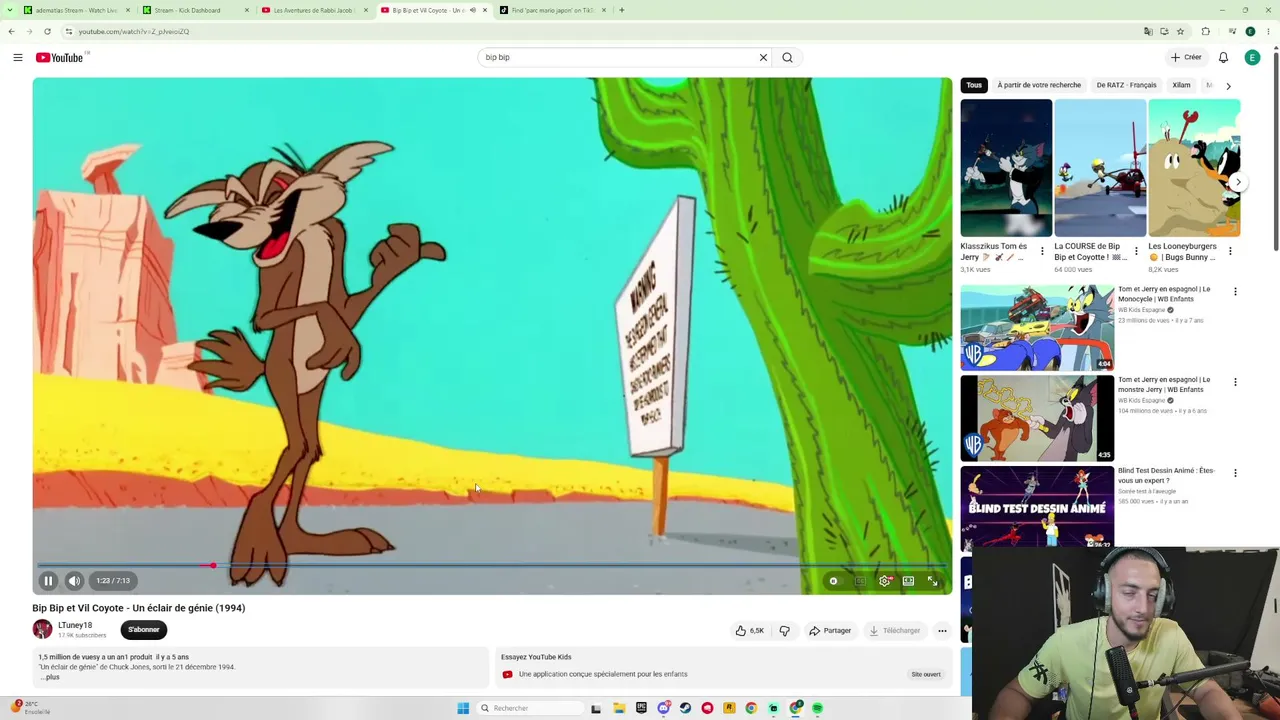
Task: Share the video with Partager
Action: [x=830, y=631]
